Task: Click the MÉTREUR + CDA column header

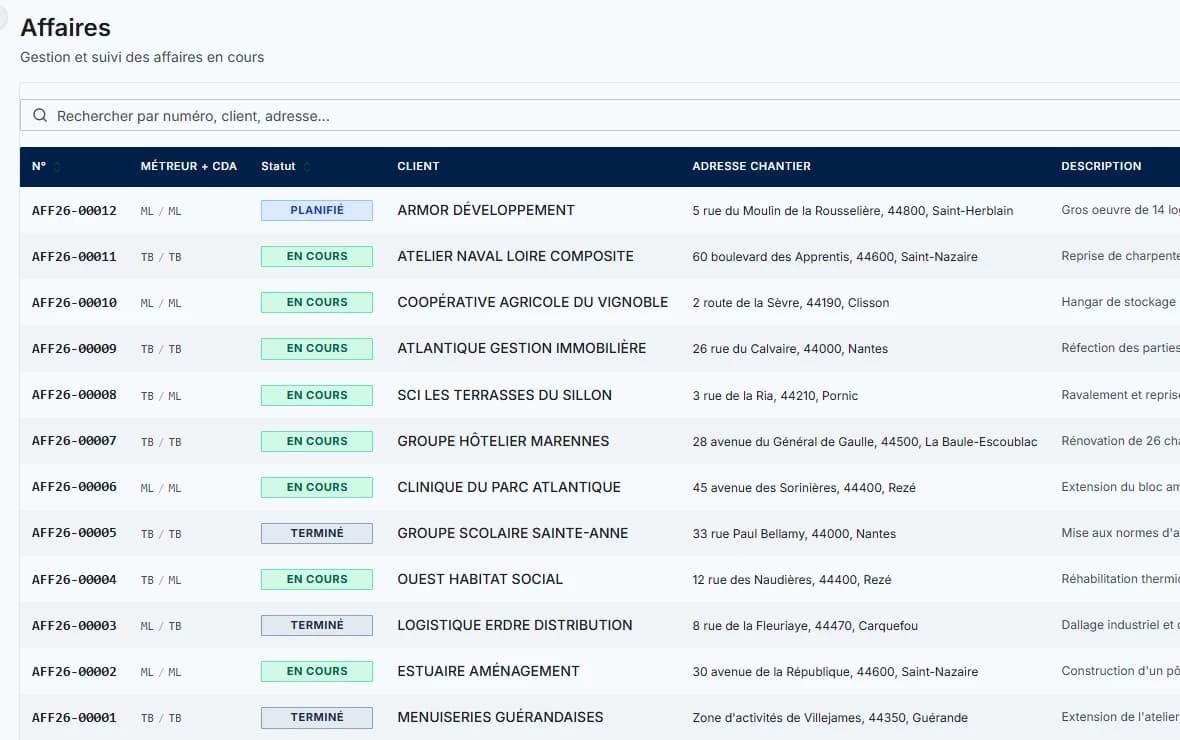Action: coord(188,166)
